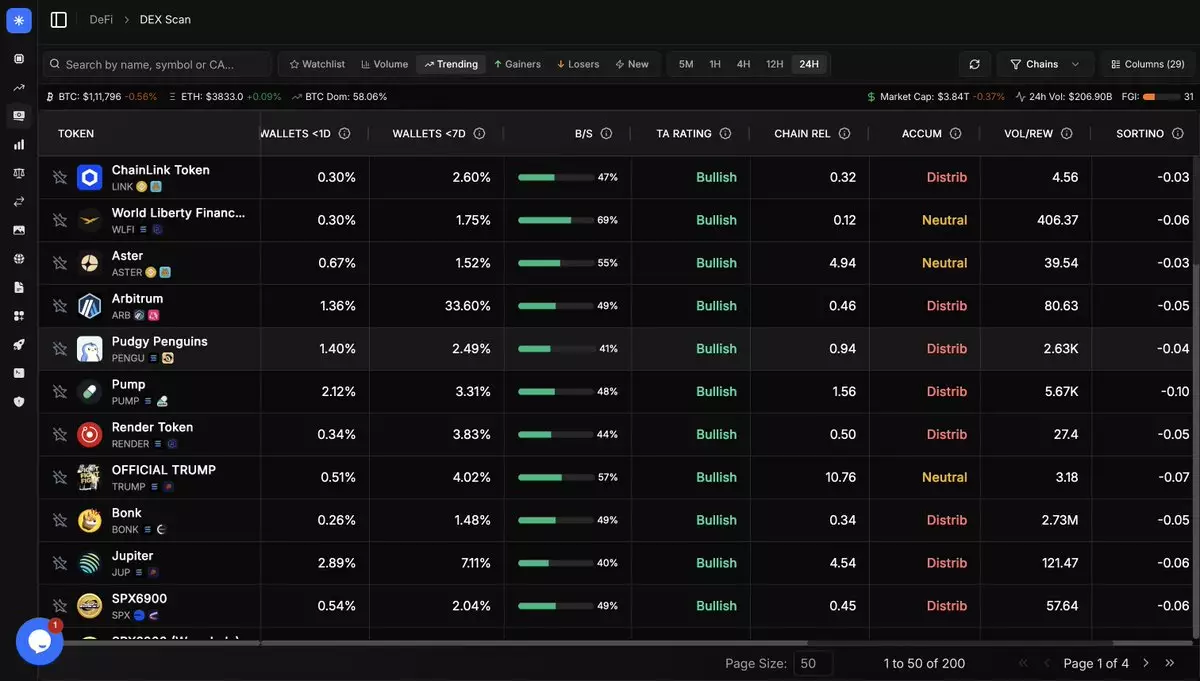Toggle watchlist star for ChainLink Token
The image size is (1200, 681).
pyautogui.click(x=60, y=178)
